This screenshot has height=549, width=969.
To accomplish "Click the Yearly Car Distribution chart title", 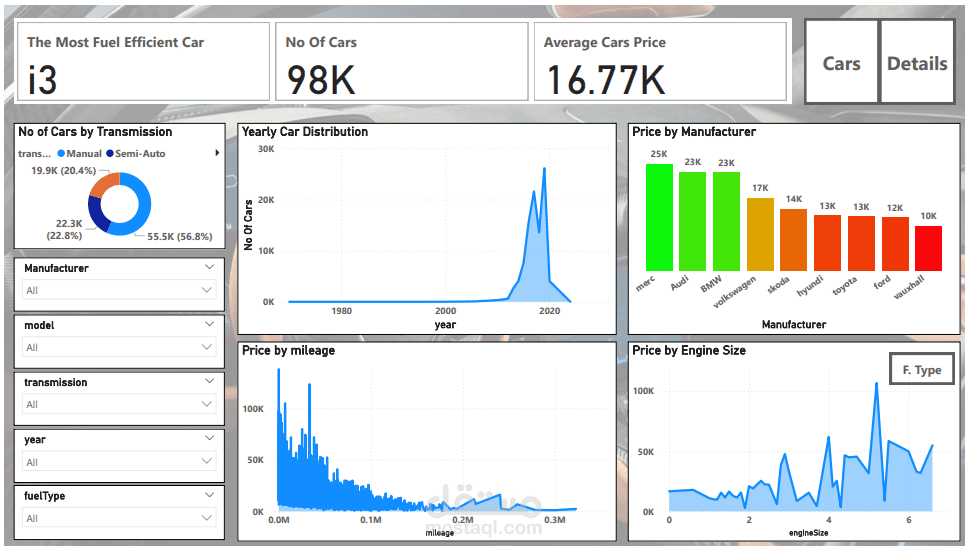I will coord(305,132).
